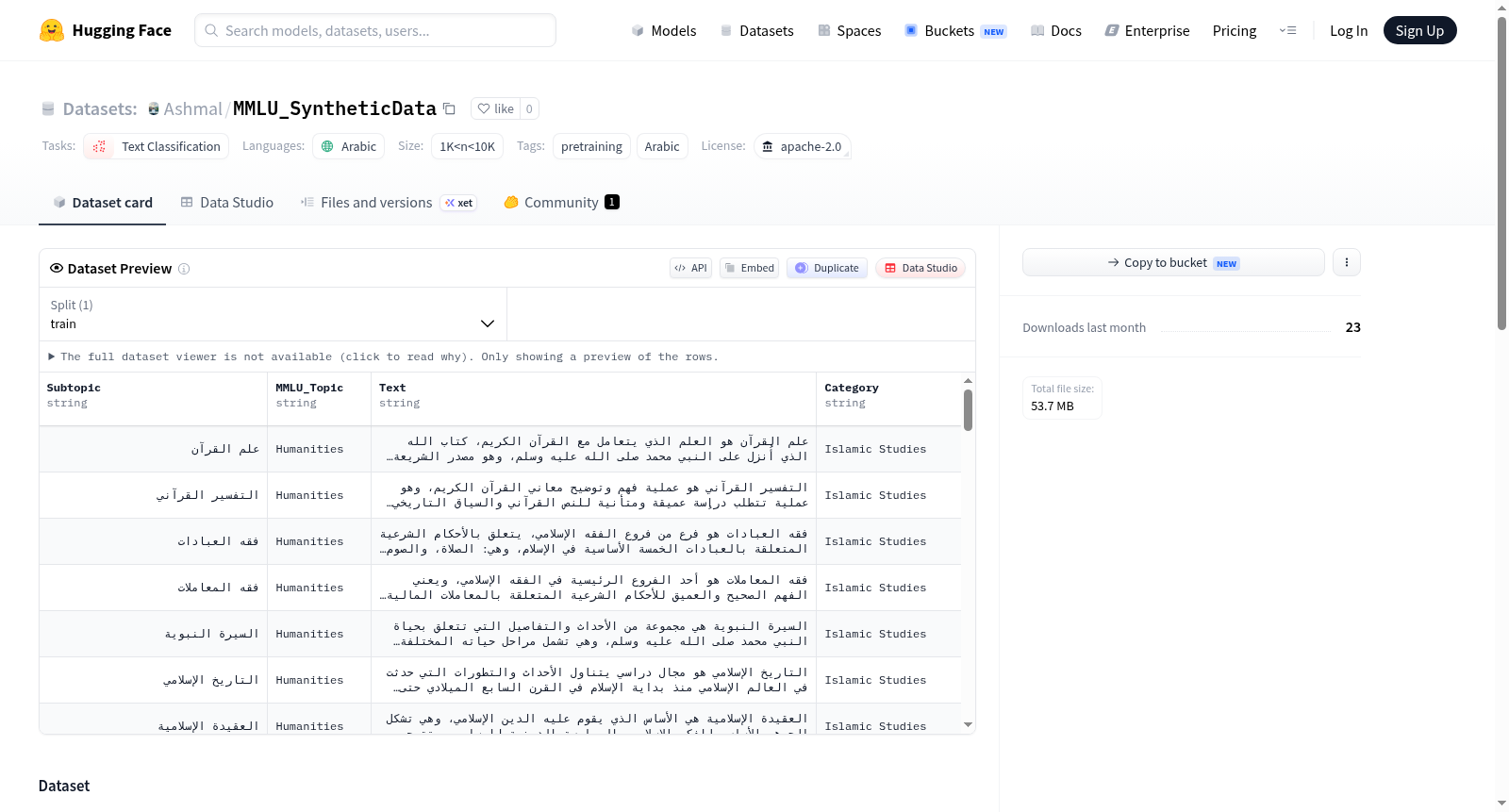Open Data Studio from preview header
This screenshot has height=812, width=1509.
[x=920, y=268]
